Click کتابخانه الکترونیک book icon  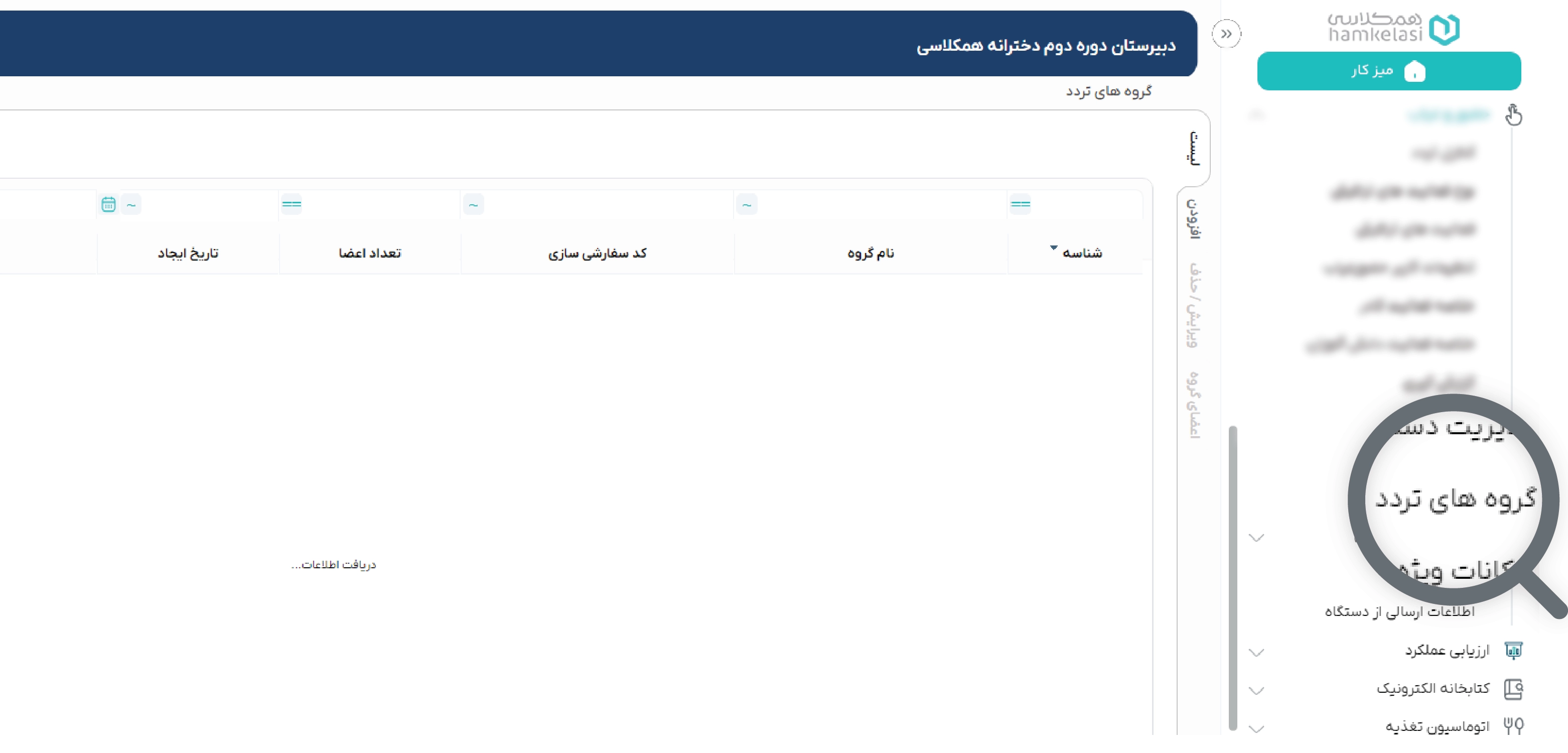(1513, 689)
